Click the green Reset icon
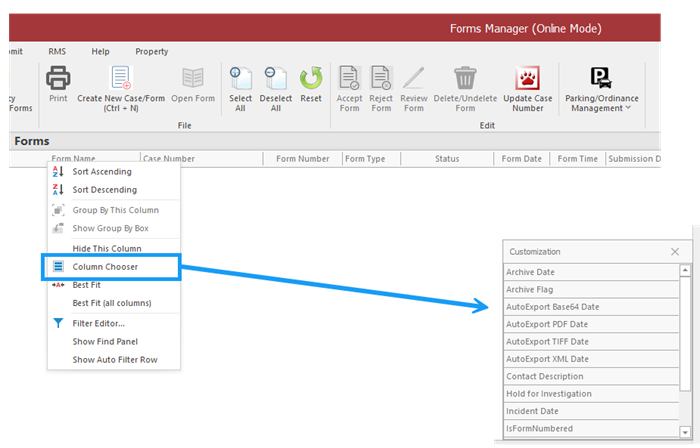The height and width of the screenshot is (448, 700). click(x=311, y=79)
